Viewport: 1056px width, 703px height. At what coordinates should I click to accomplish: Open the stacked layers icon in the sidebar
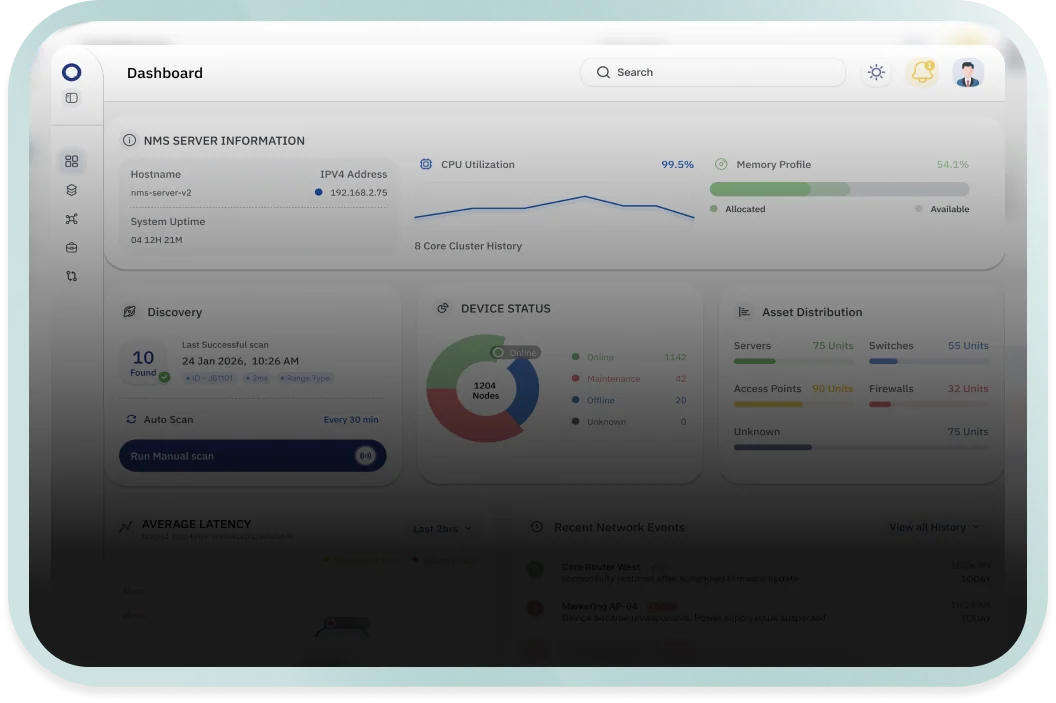71,190
